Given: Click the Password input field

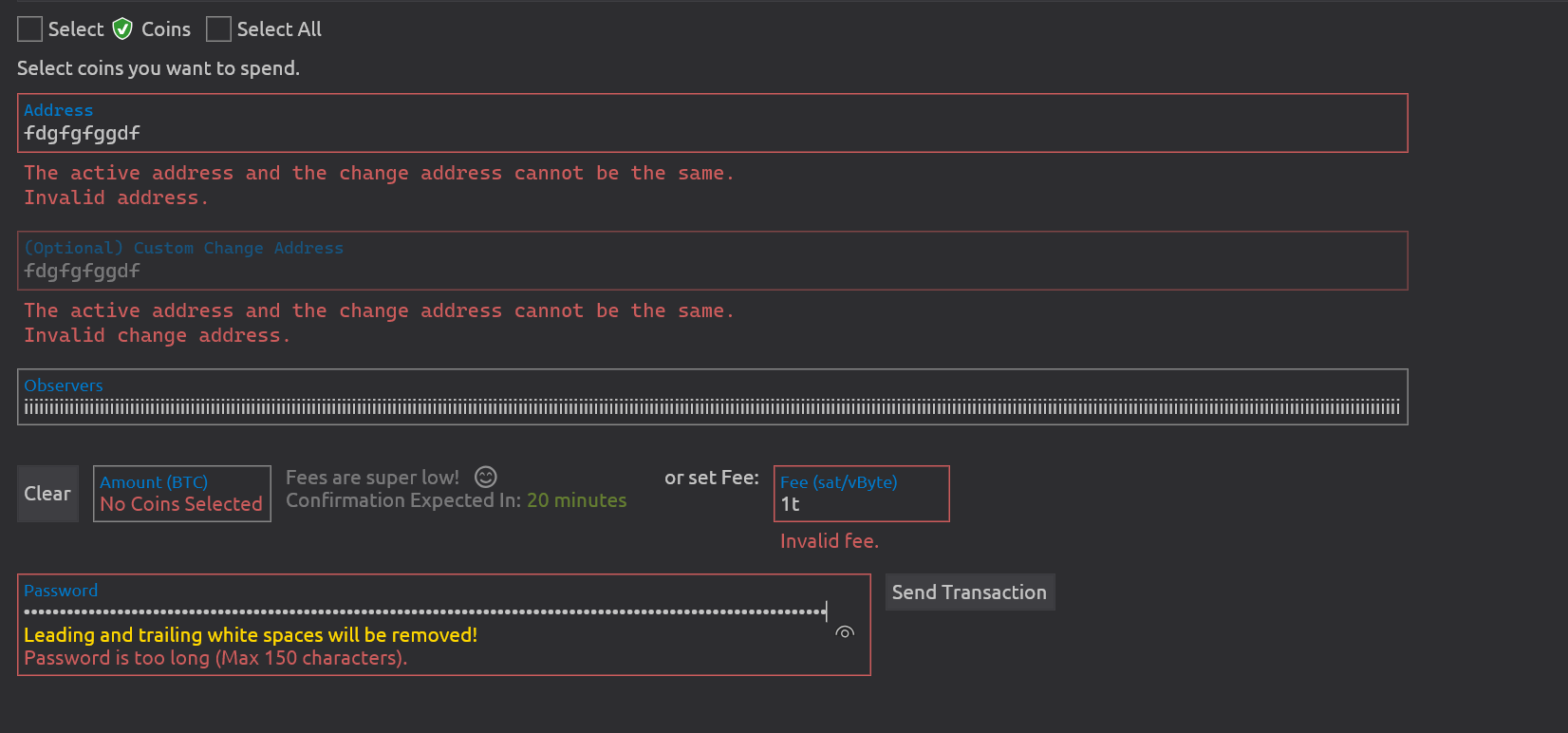Looking at the screenshot, I should click(x=444, y=625).
